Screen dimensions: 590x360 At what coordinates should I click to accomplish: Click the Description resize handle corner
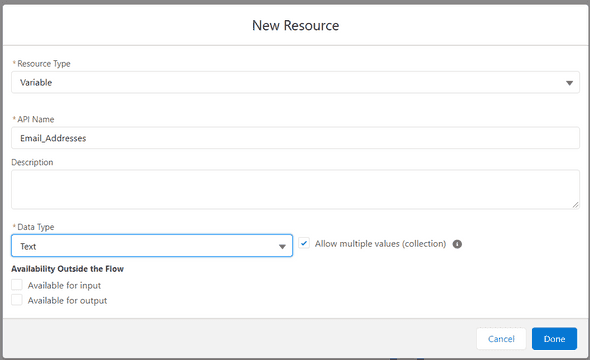coord(575,205)
